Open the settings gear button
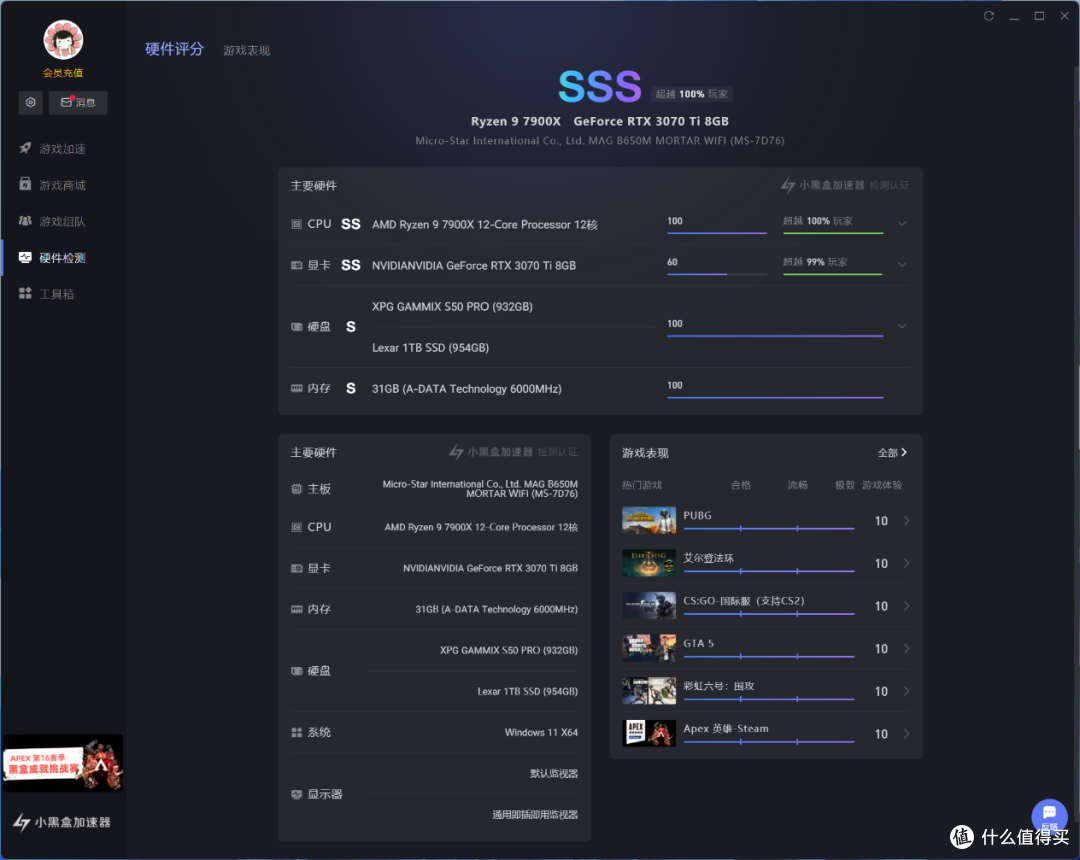Screen dimensions: 1080x860 click(31, 103)
